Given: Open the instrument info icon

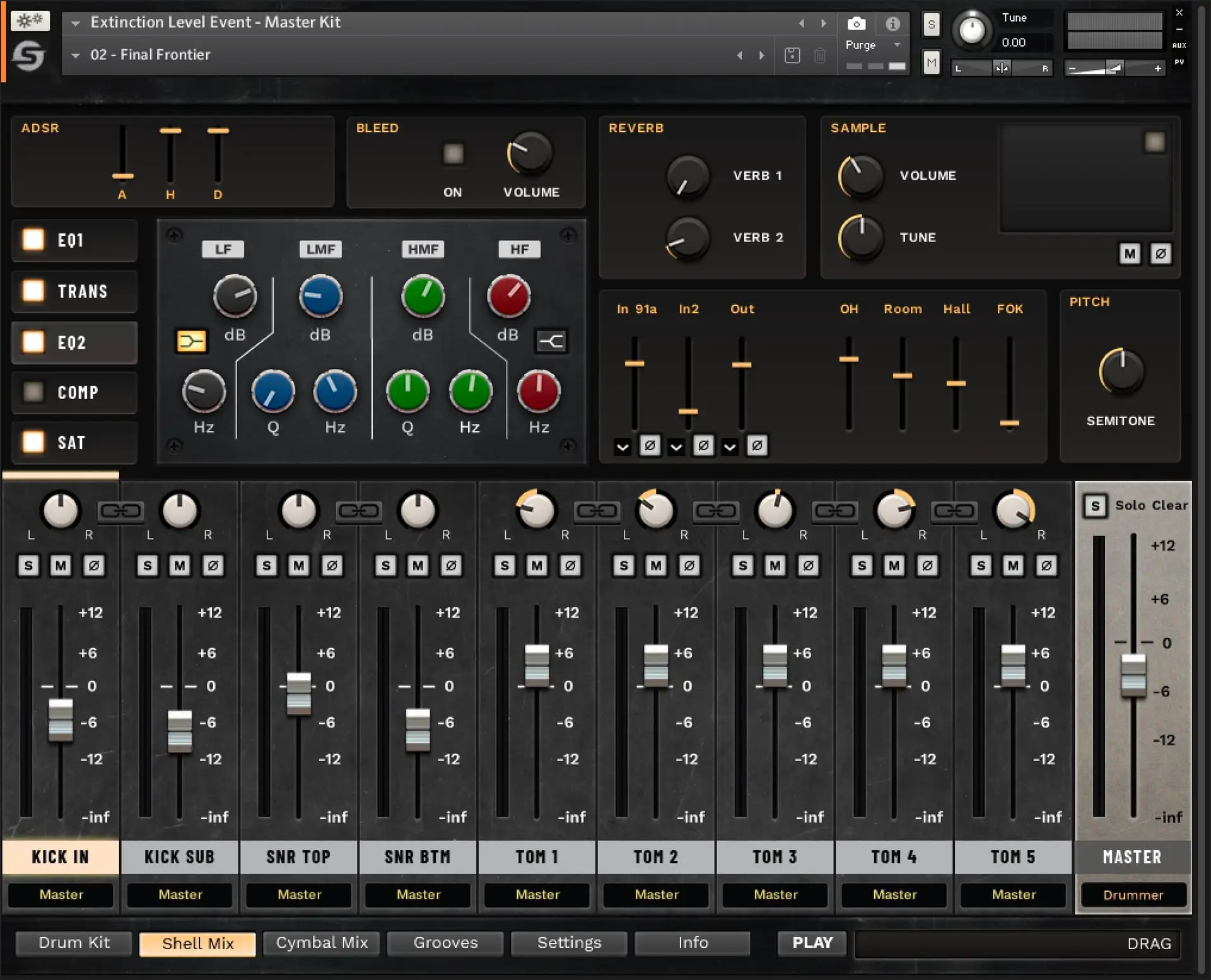Looking at the screenshot, I should (892, 24).
